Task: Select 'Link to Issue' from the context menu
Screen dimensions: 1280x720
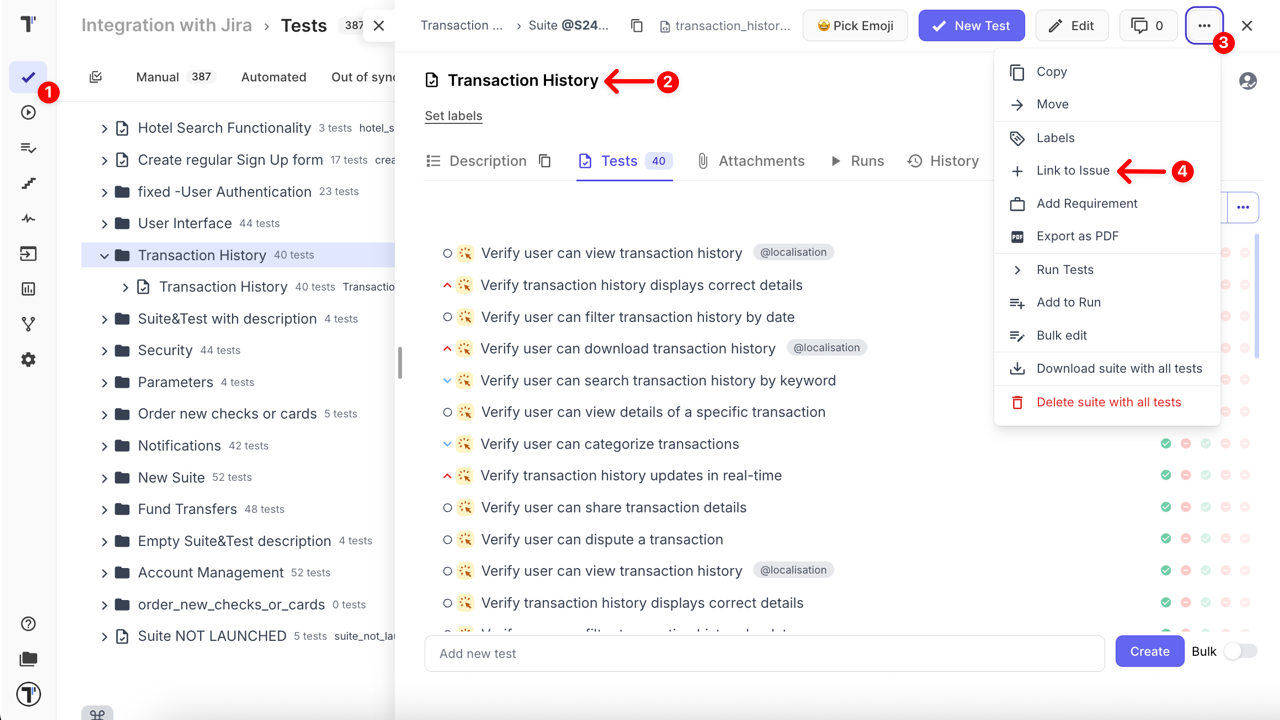Action: click(1073, 170)
